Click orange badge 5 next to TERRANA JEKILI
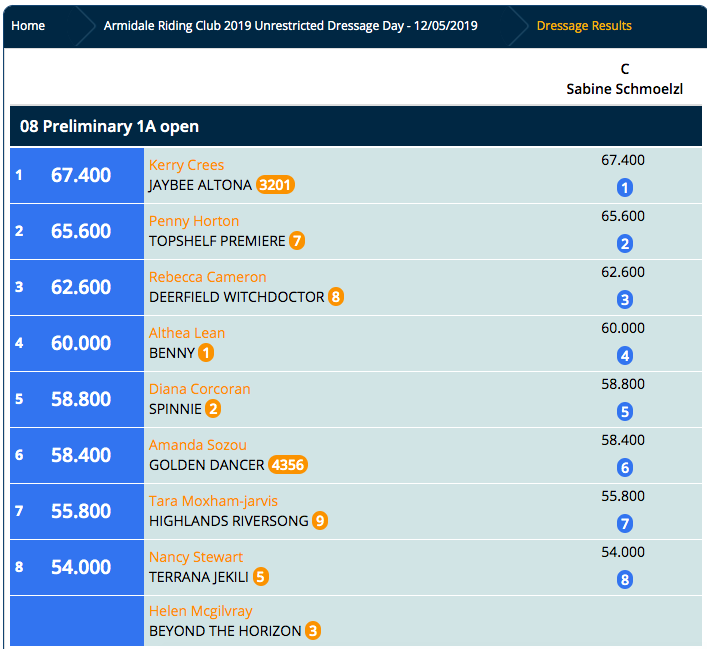The height and width of the screenshot is (649, 707). (x=261, y=577)
